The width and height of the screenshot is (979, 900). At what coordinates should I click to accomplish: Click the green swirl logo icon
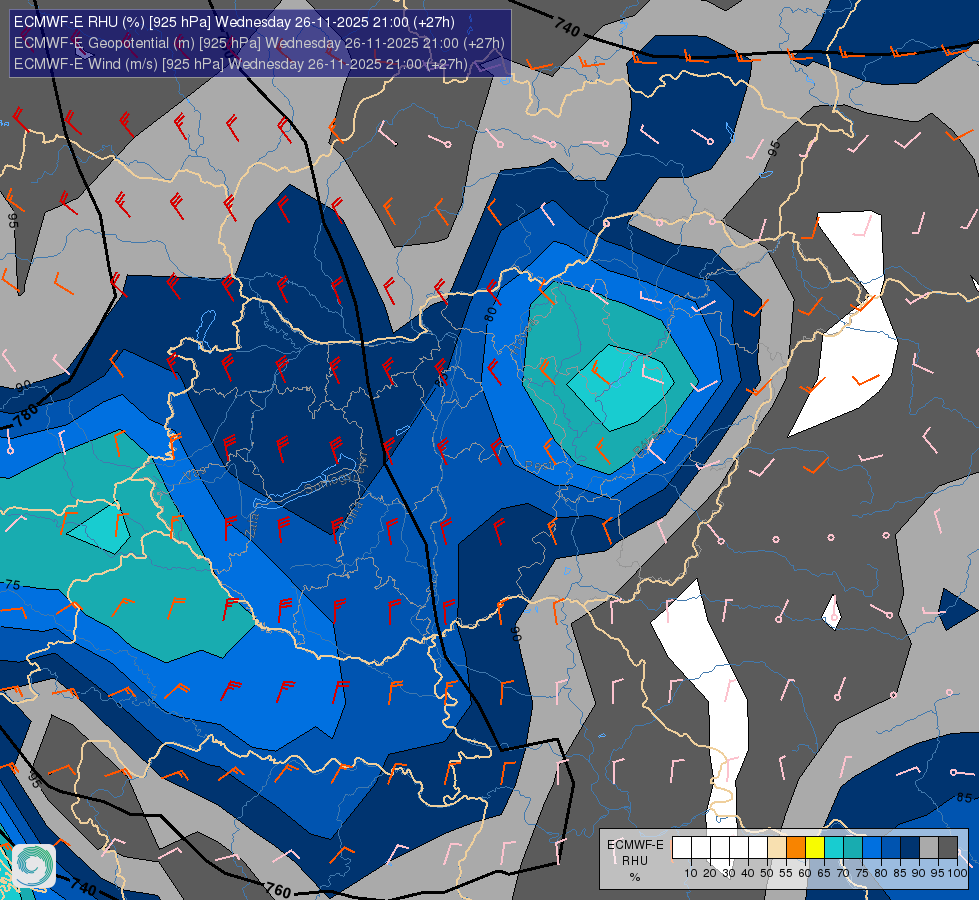coord(34,865)
